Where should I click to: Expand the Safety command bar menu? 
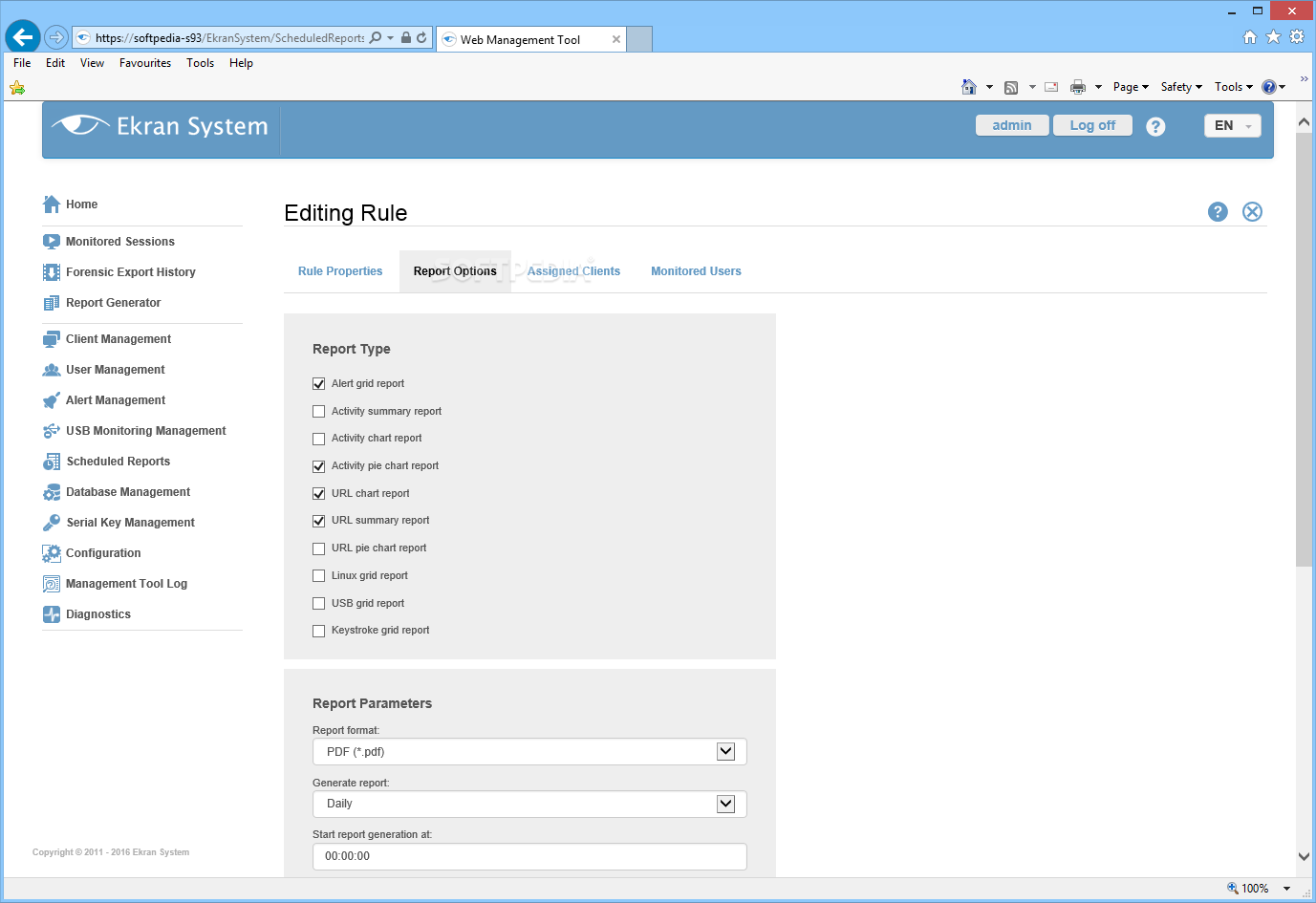click(x=1181, y=87)
